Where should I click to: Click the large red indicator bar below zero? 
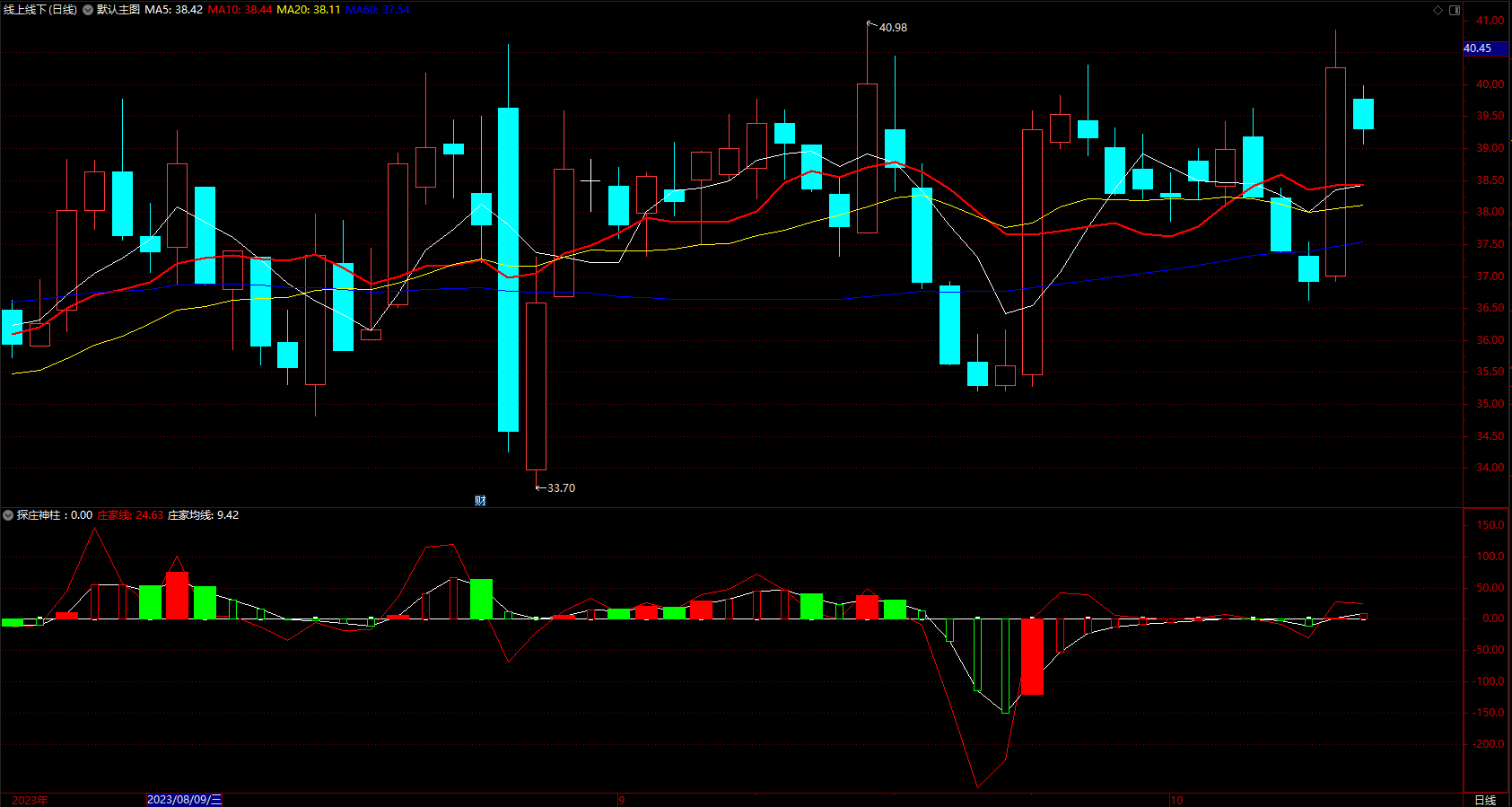[1032, 656]
